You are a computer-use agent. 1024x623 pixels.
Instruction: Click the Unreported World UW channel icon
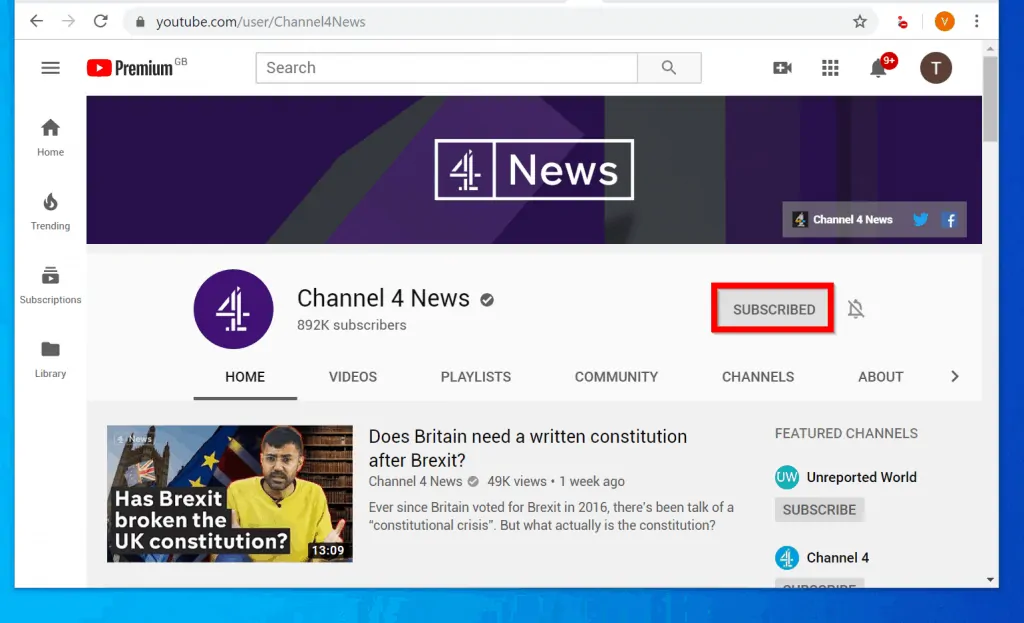[787, 477]
